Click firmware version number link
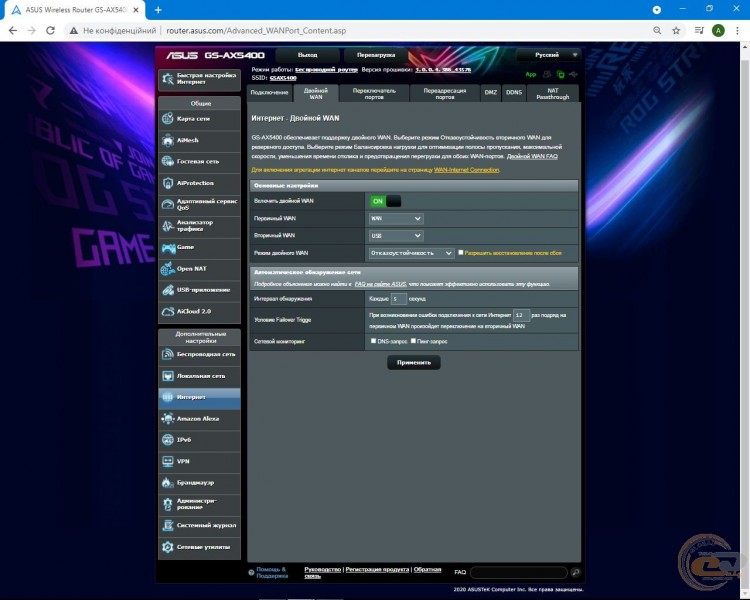This screenshot has height=600, width=750. [x=443, y=70]
